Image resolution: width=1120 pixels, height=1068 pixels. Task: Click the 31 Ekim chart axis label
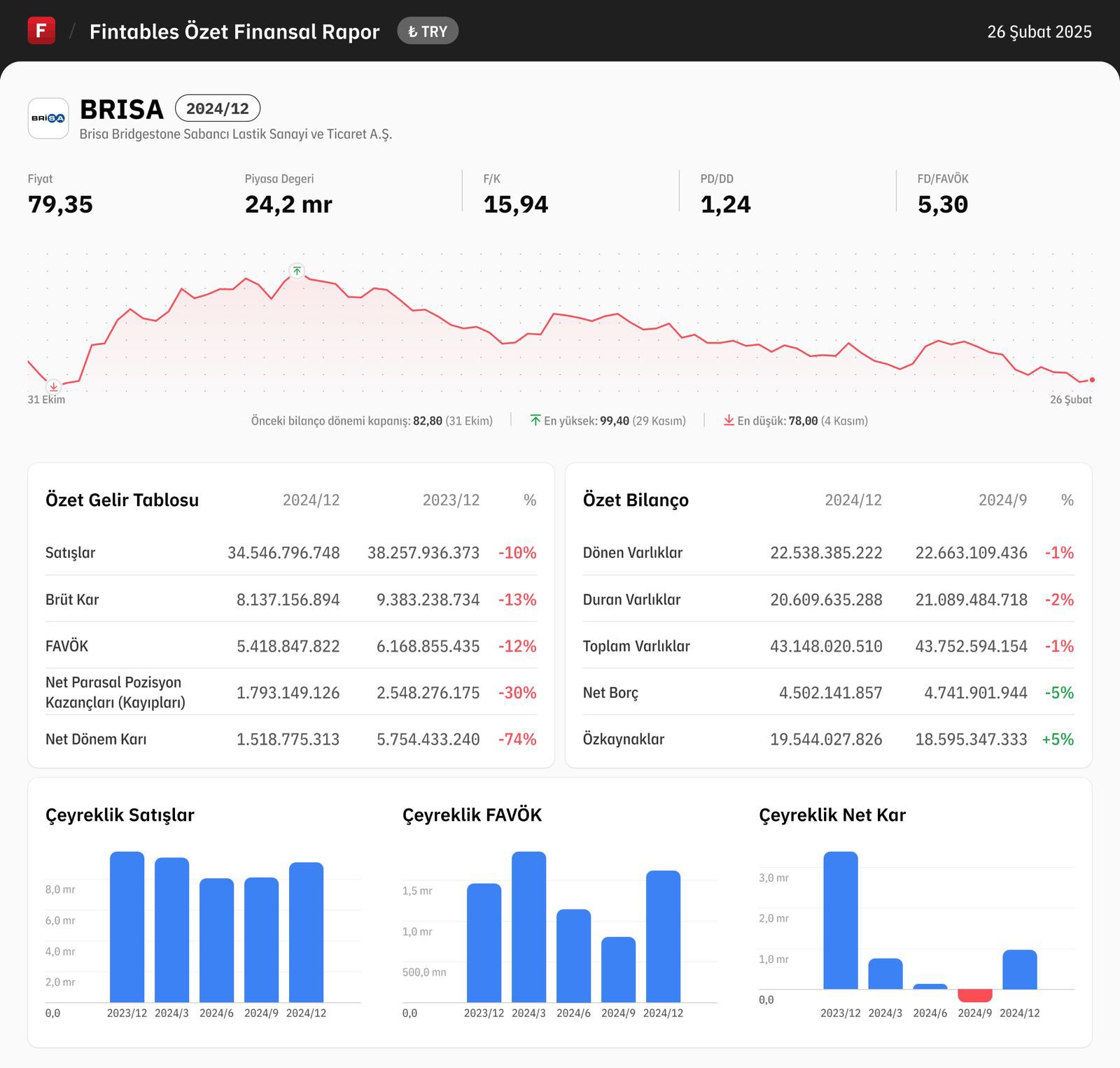pos(46,400)
